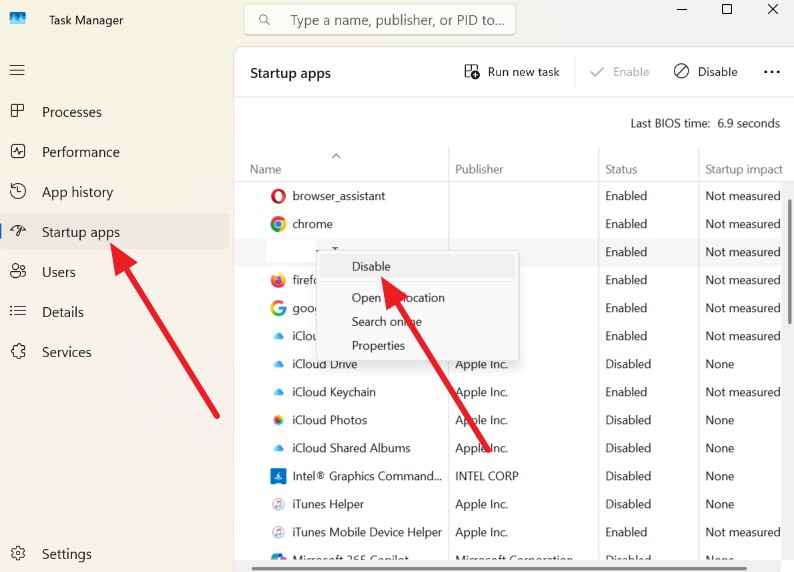Select the iCloud Drive row name

[x=325, y=364]
